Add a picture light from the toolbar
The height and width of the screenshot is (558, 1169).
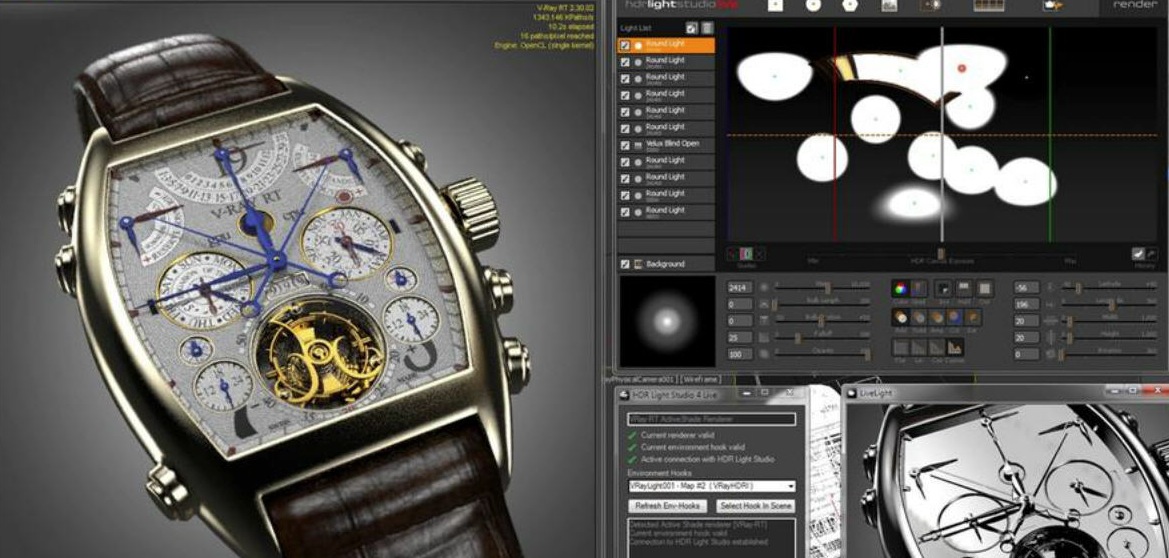click(x=889, y=5)
